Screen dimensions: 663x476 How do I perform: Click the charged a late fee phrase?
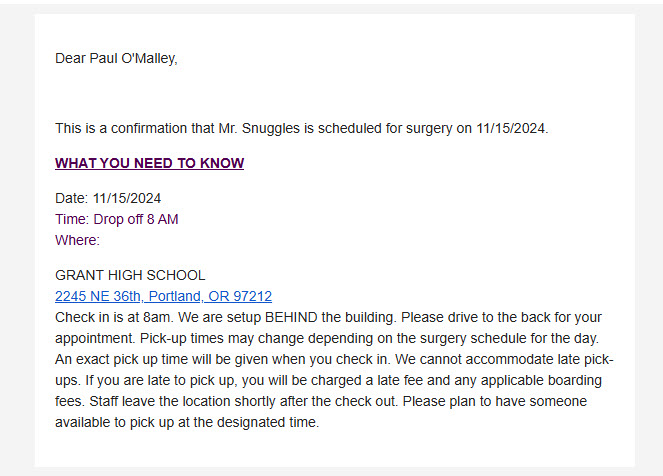[367, 380]
